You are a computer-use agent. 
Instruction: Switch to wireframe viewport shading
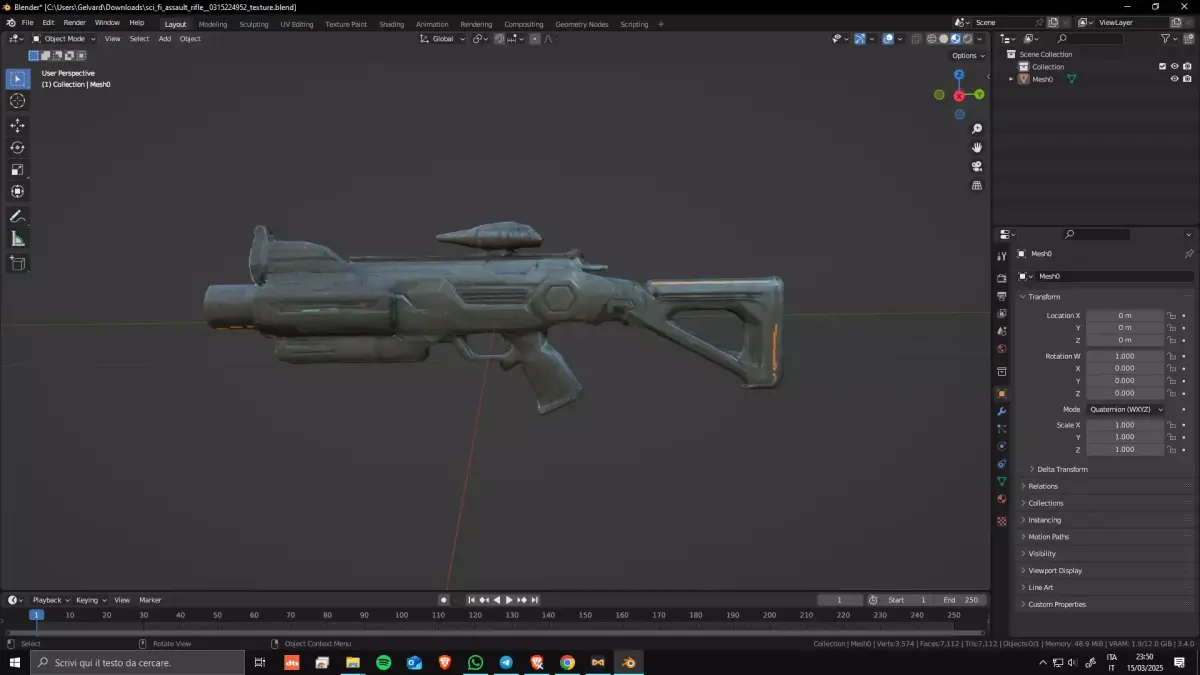pos(931,39)
